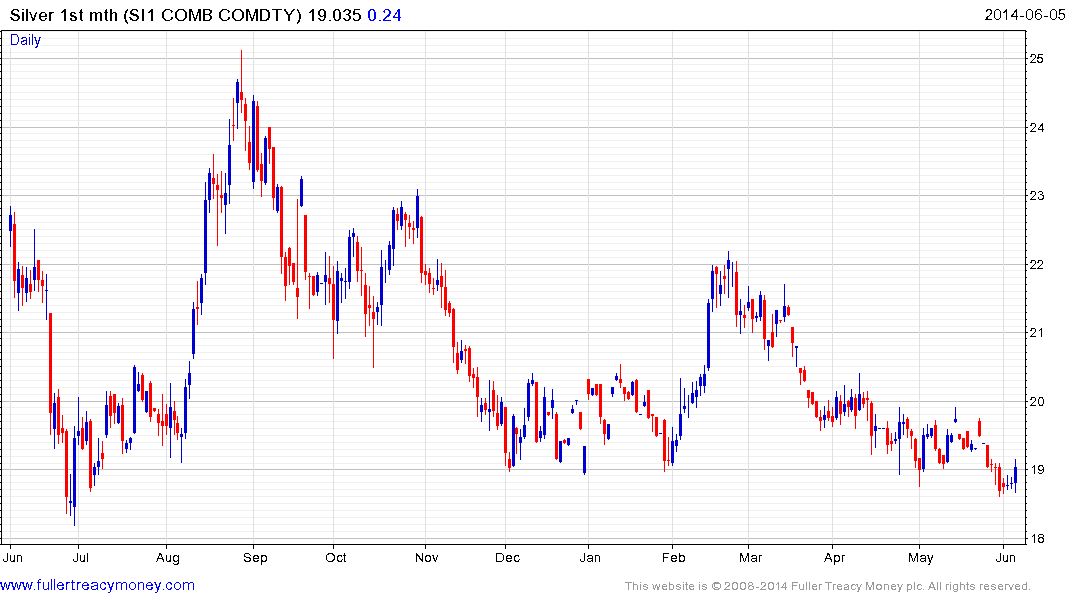Click the Daily interval label
Viewport: 1075px width, 600px height.
click(x=26, y=40)
